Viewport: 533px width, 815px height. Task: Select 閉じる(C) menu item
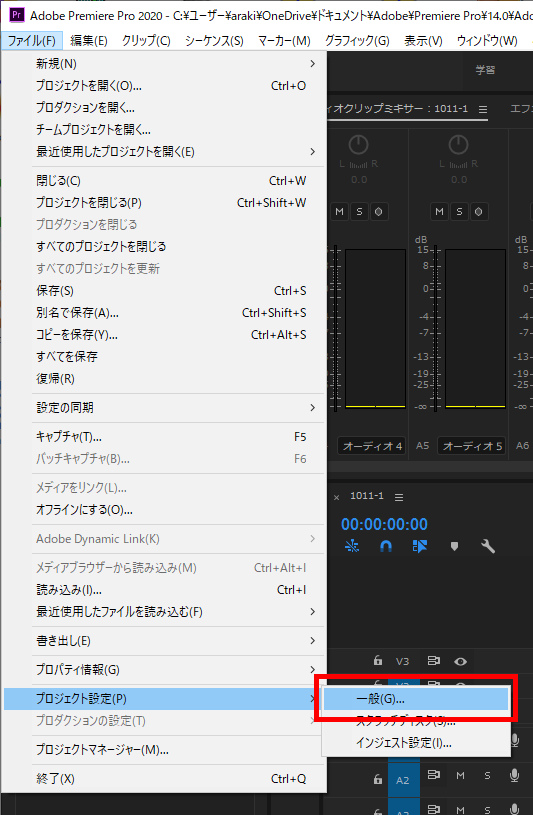(x=164, y=181)
